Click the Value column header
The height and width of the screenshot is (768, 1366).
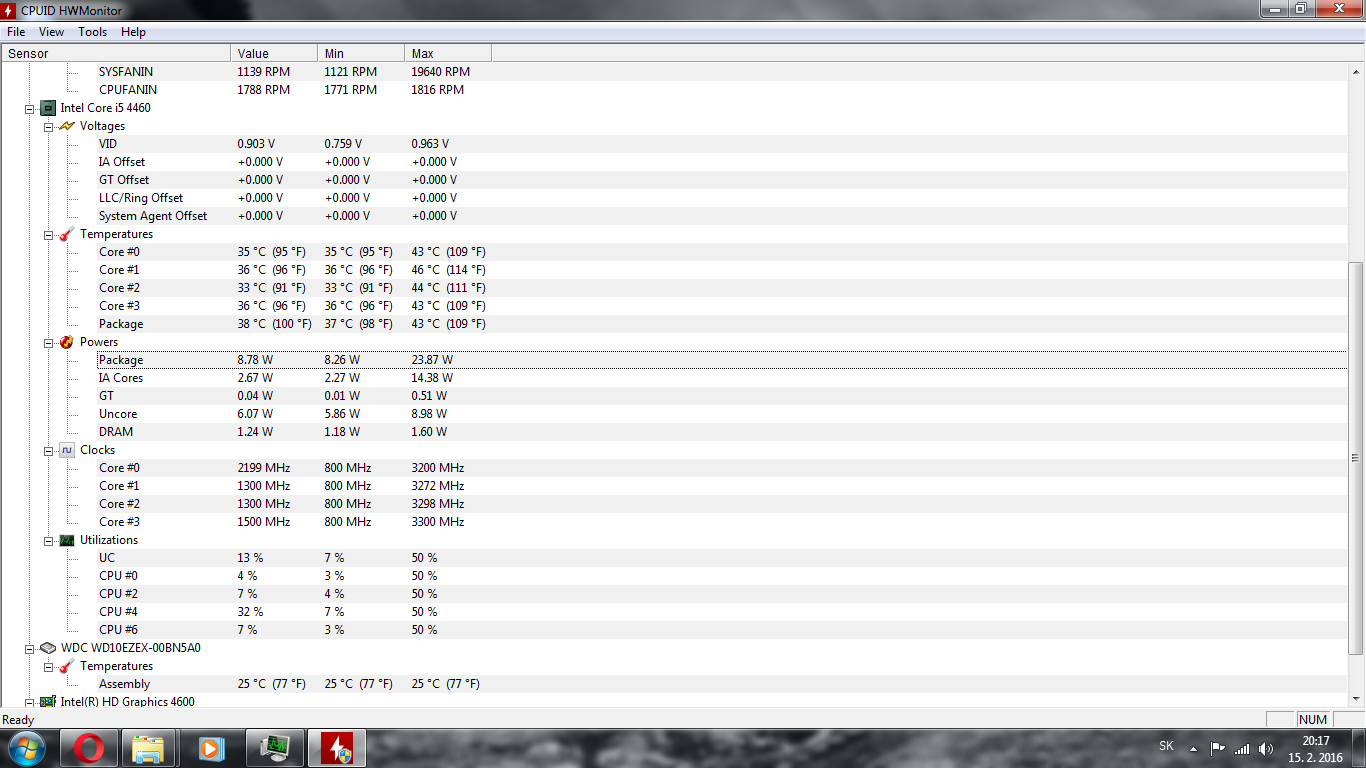[274, 53]
